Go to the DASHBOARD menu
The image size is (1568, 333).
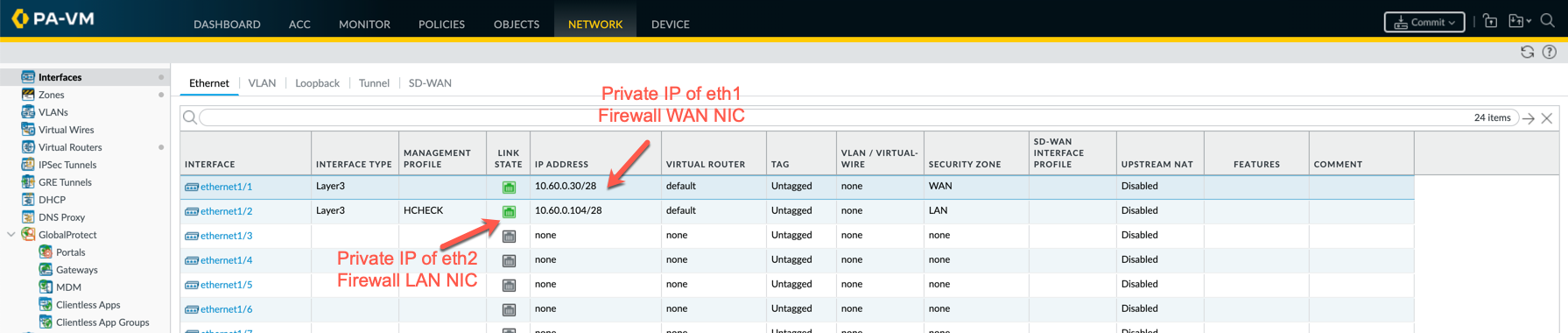pos(227,25)
